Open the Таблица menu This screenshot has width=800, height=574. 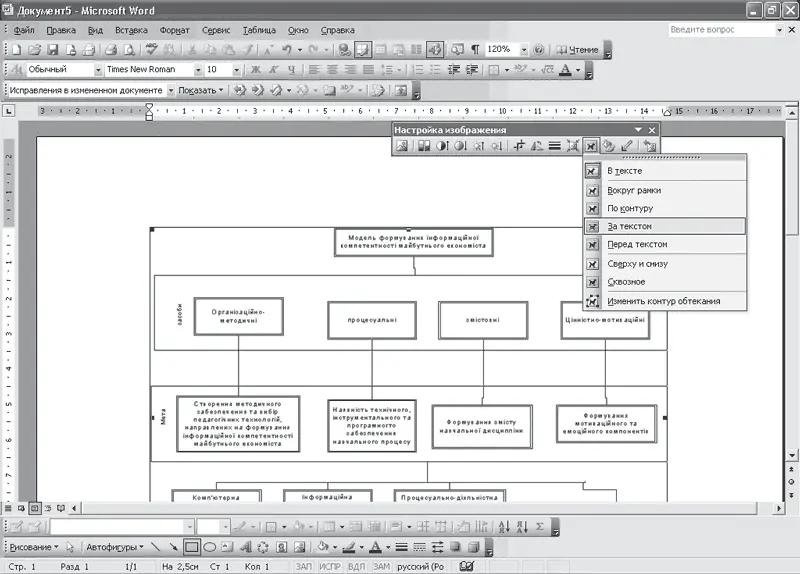tap(259, 30)
